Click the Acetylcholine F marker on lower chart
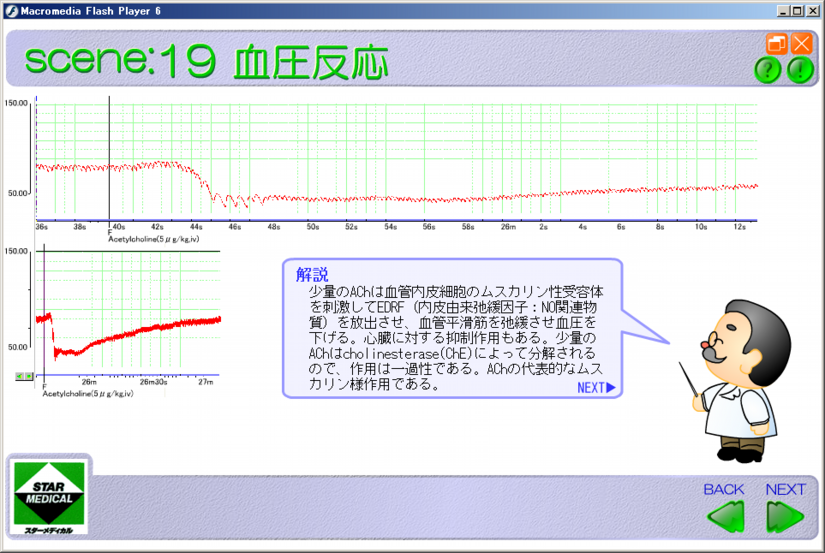This screenshot has width=825, height=553. point(43,386)
